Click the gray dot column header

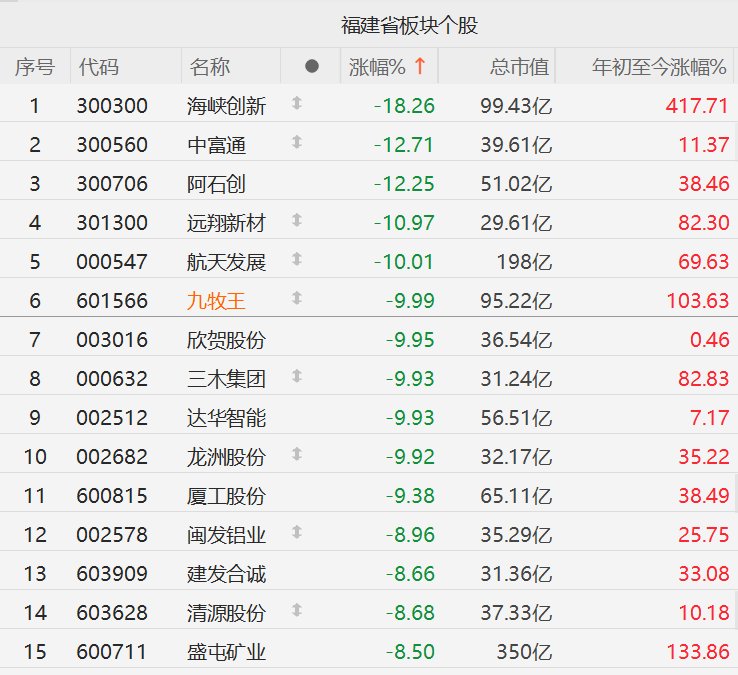[311, 67]
